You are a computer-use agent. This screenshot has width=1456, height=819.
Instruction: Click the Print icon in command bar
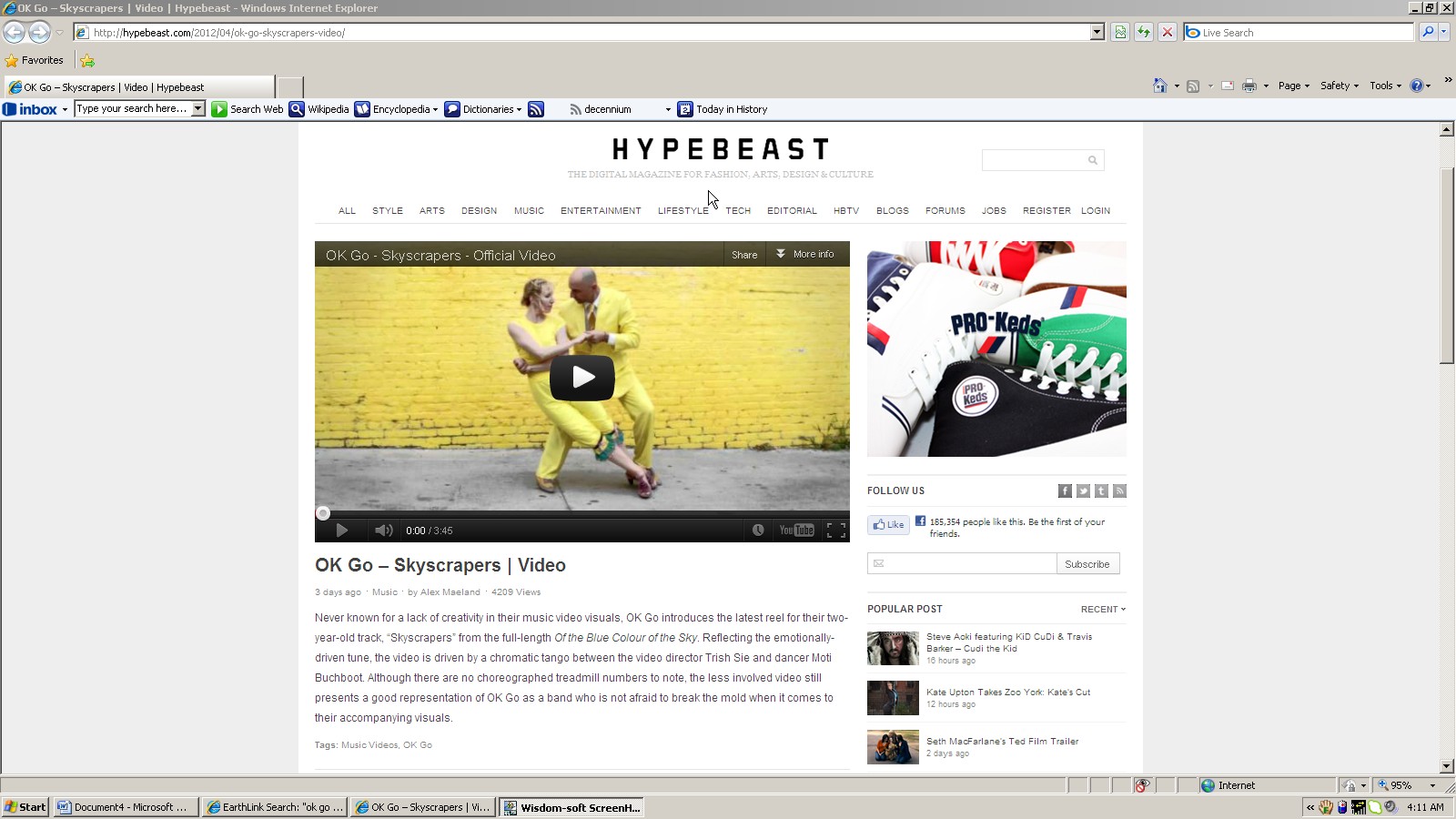[1249, 86]
